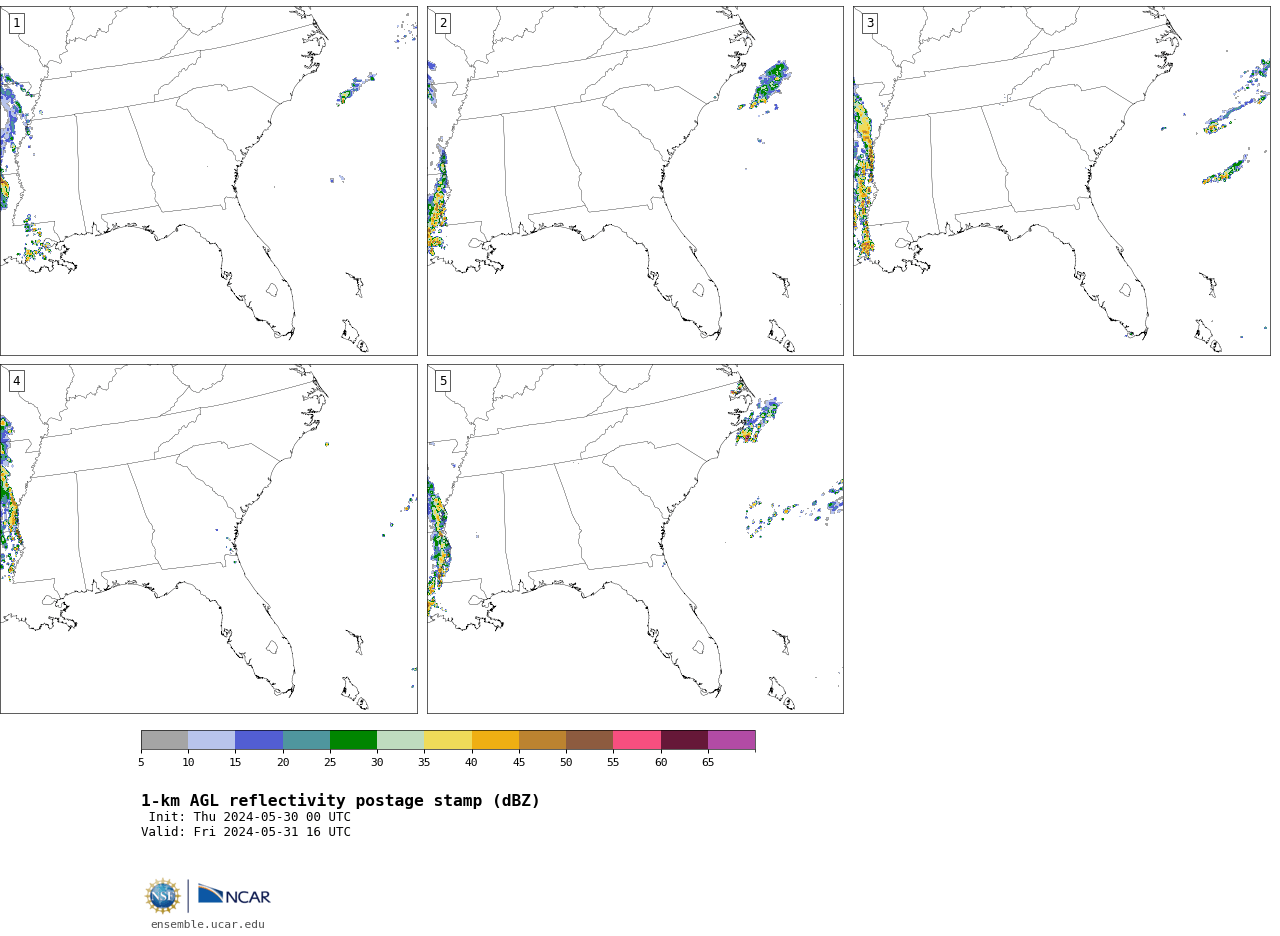Click the tan-brown 45-50 dBZ swatch
The image size is (1280, 936).
click(542, 740)
